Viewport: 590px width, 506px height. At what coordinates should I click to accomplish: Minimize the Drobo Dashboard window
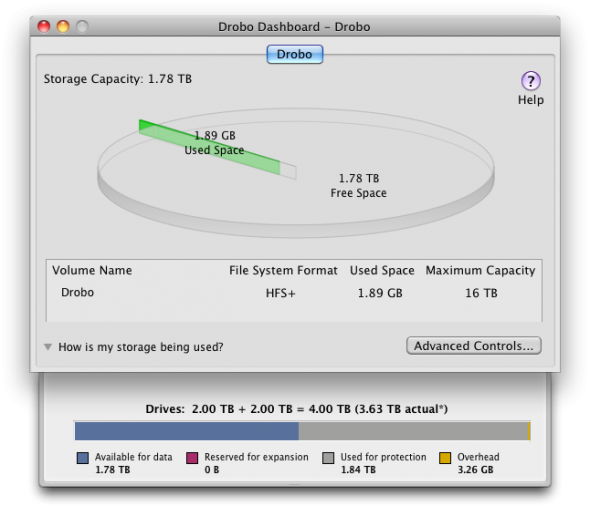click(63, 26)
